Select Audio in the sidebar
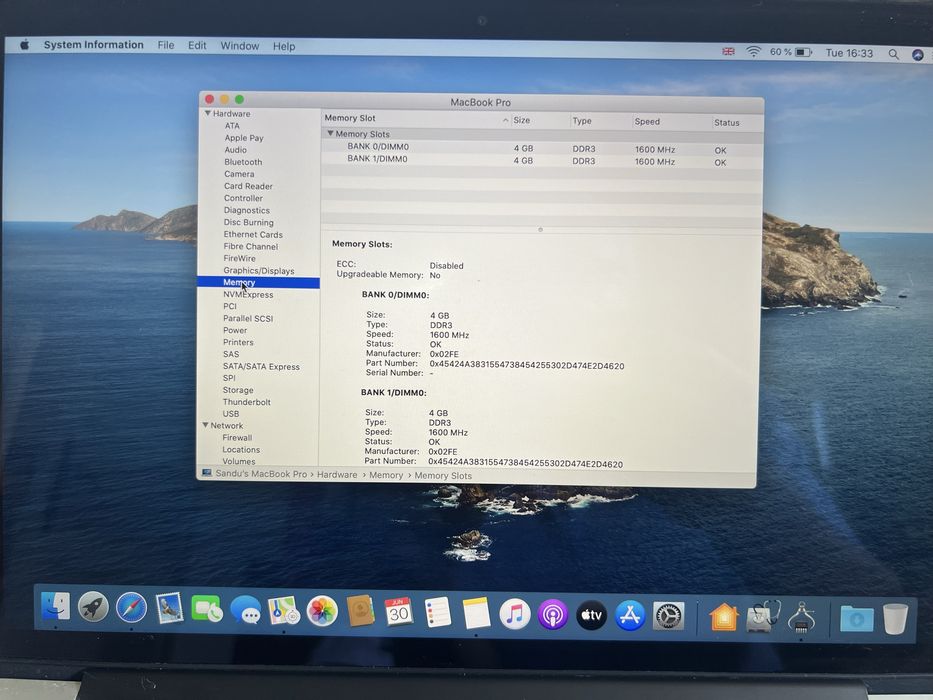The image size is (933, 700). (x=236, y=149)
